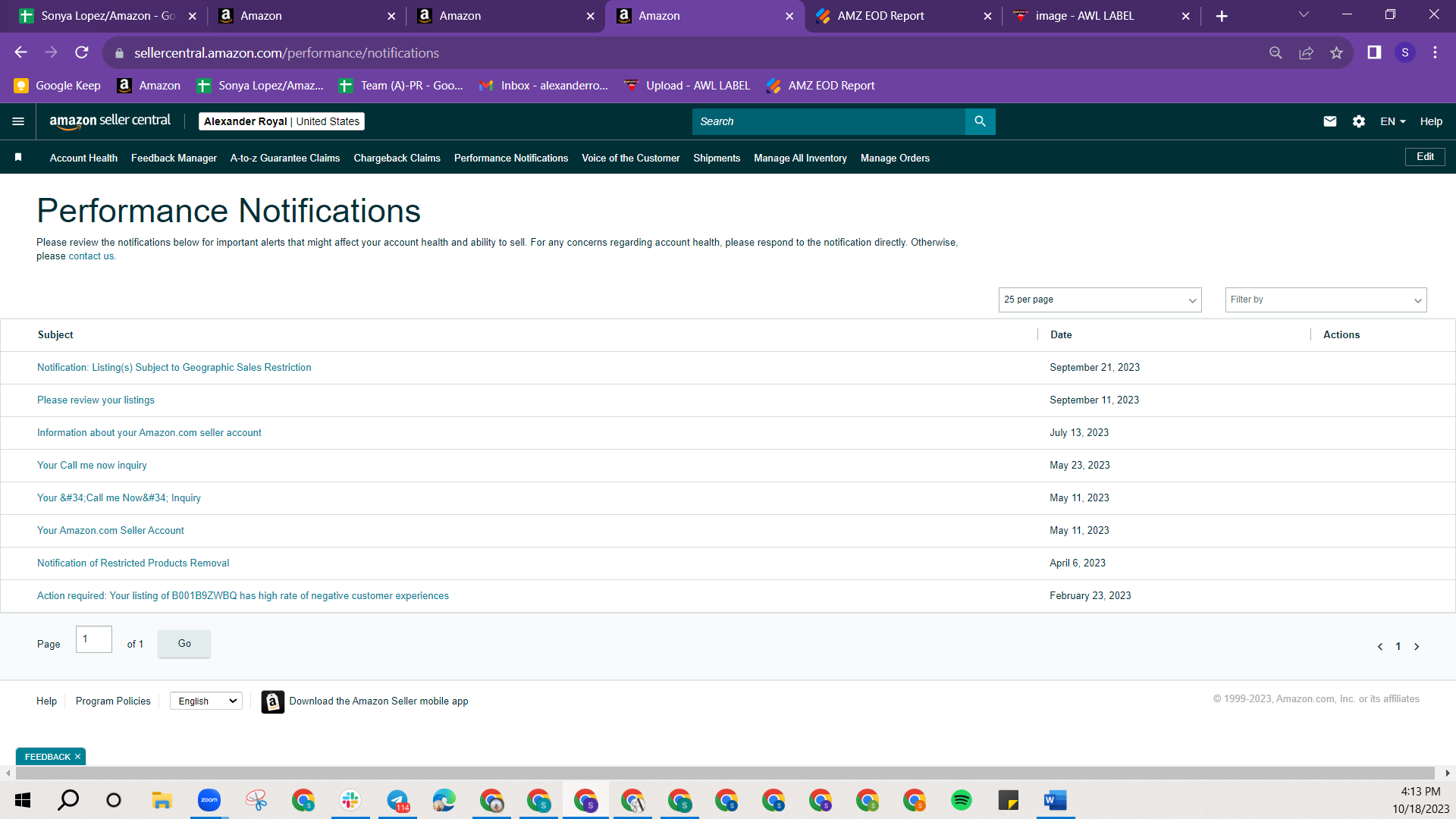Reload the current page
The height and width of the screenshot is (819, 1456).
click(82, 52)
